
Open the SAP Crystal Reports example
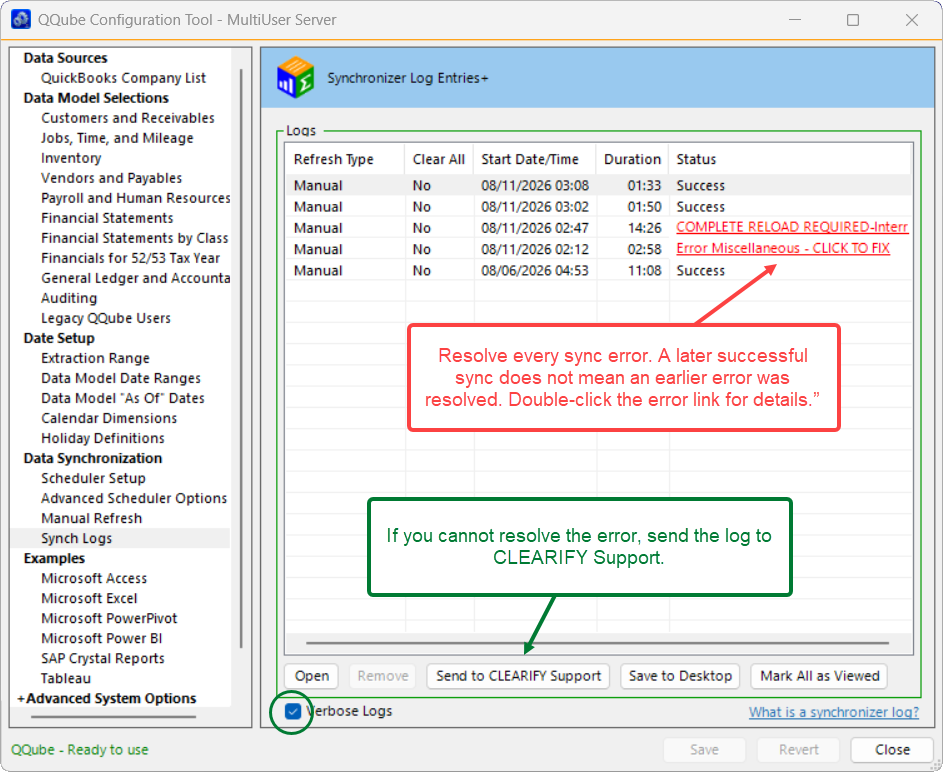coord(103,658)
